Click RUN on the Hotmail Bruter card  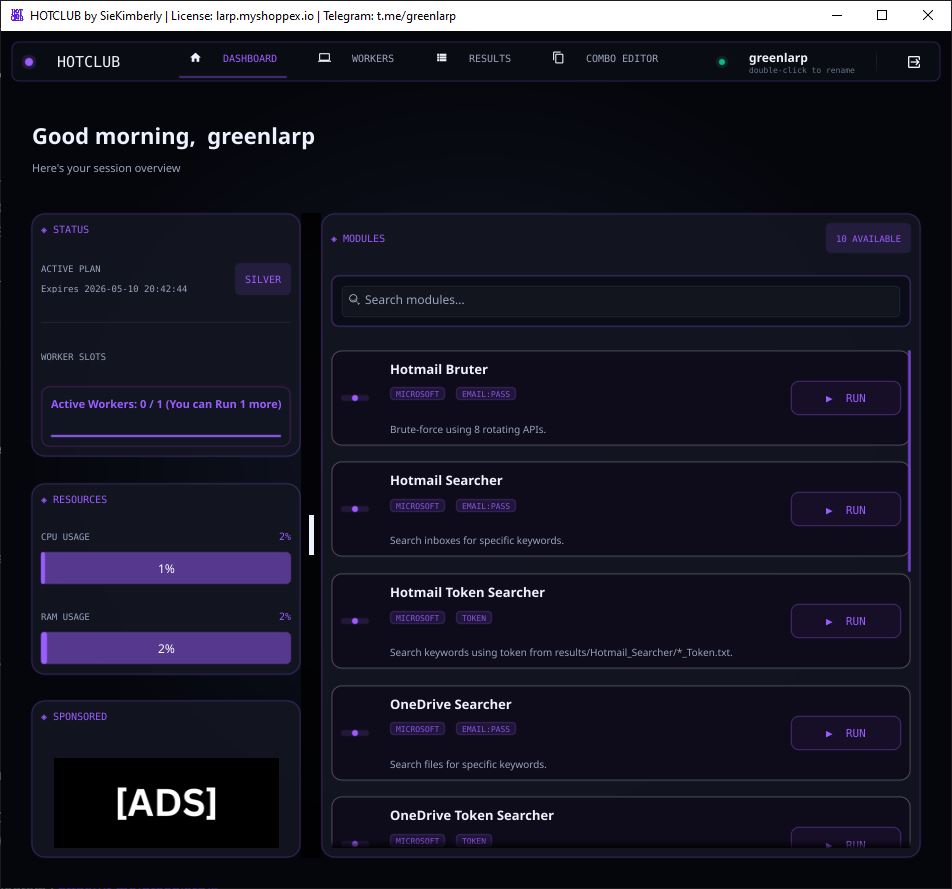coord(846,398)
